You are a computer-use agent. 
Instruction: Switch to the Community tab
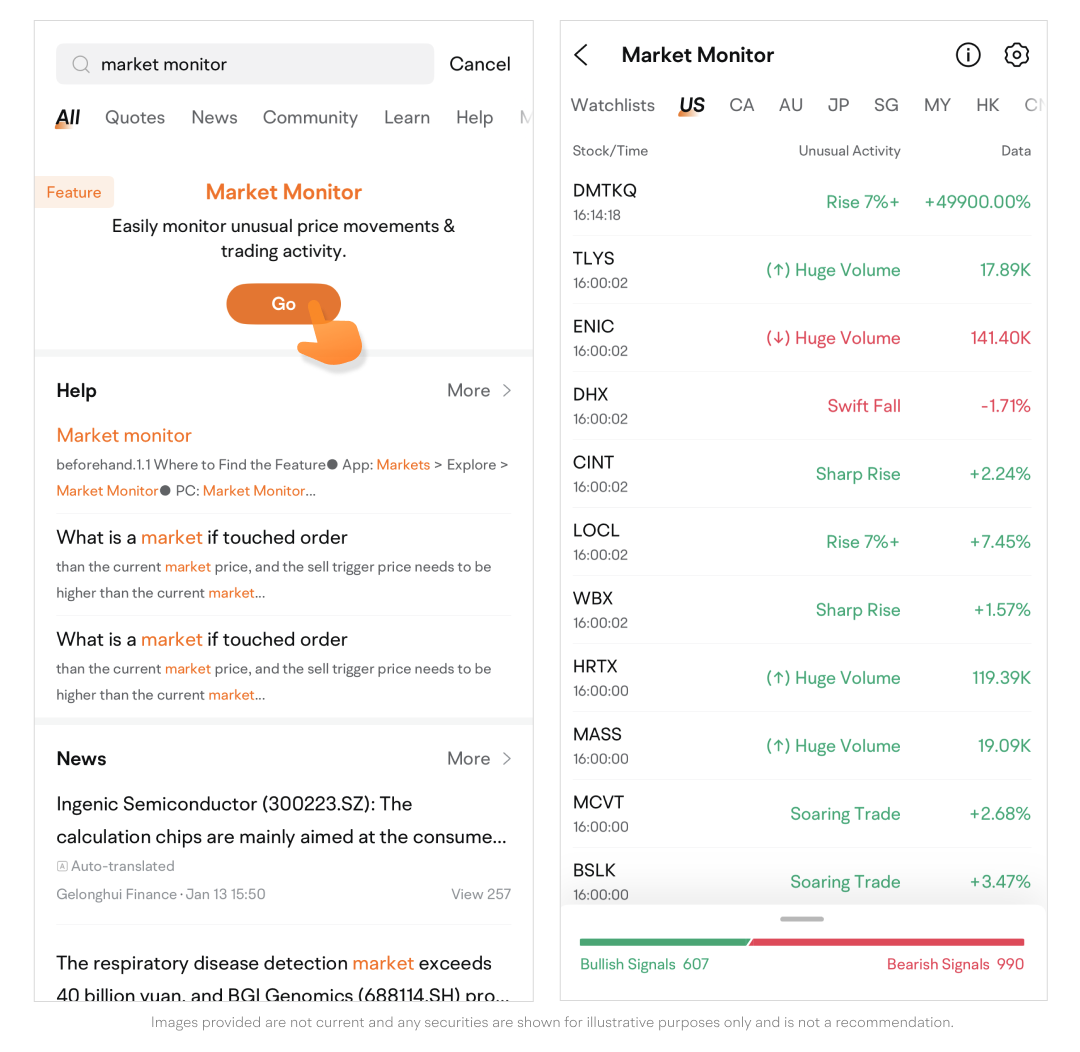(310, 117)
